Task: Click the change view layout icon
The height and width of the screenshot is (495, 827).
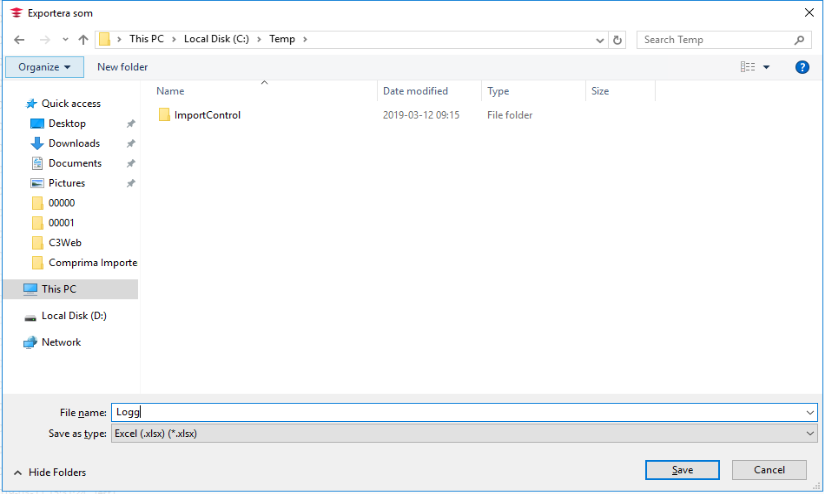Action: 748,67
